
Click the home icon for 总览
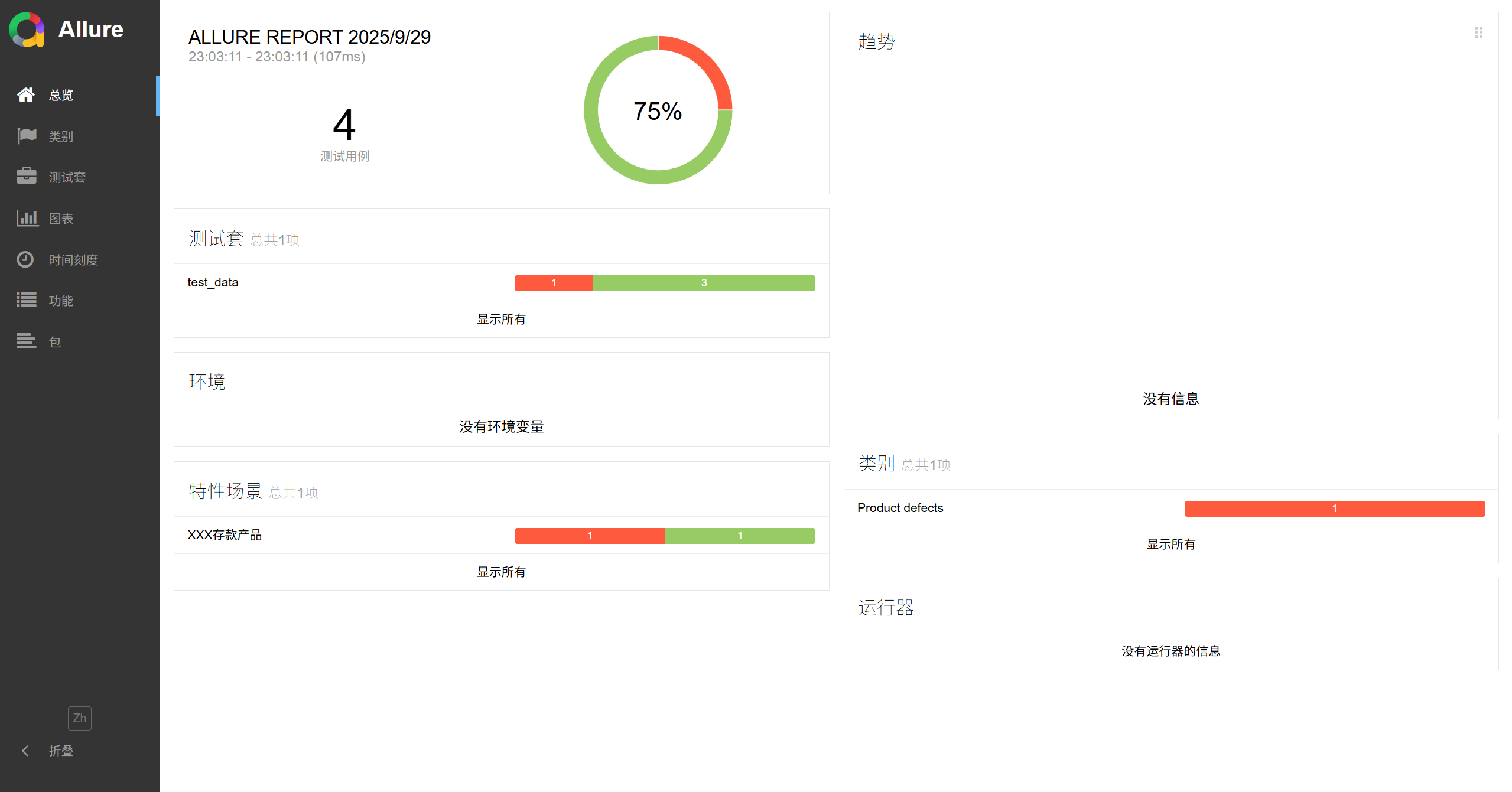point(26,94)
